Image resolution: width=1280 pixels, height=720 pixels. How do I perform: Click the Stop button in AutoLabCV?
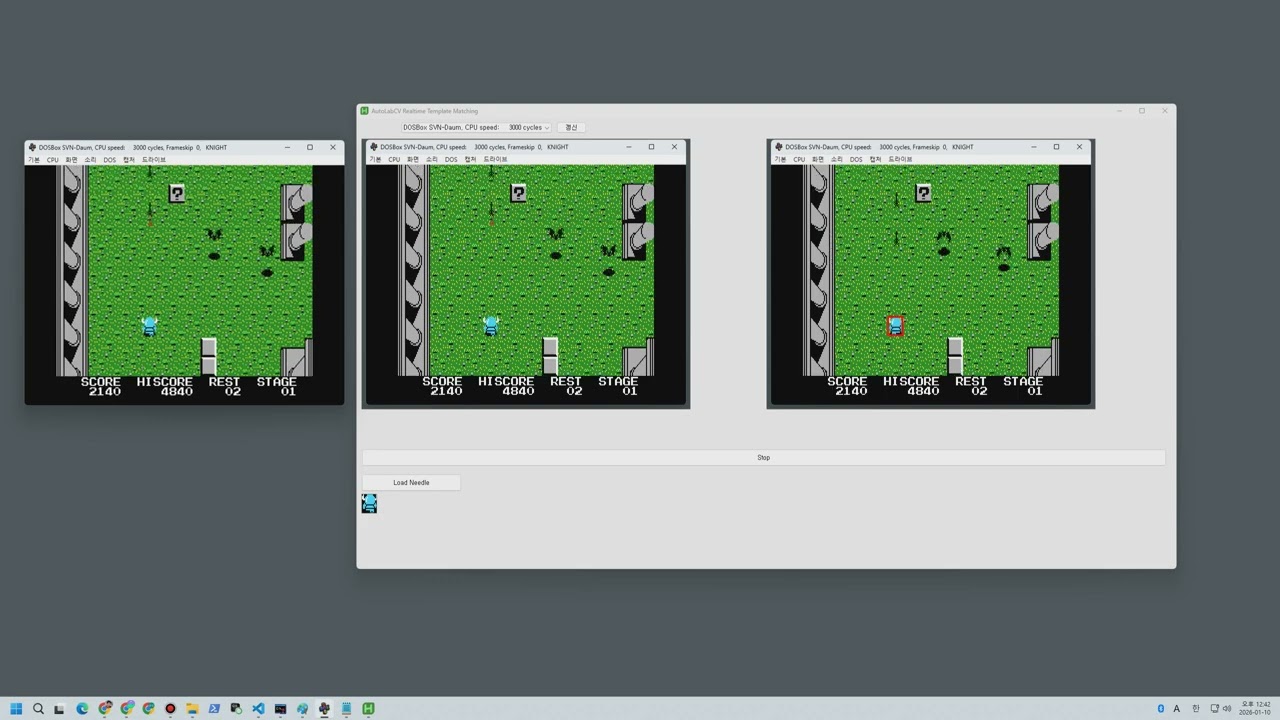pyautogui.click(x=763, y=458)
